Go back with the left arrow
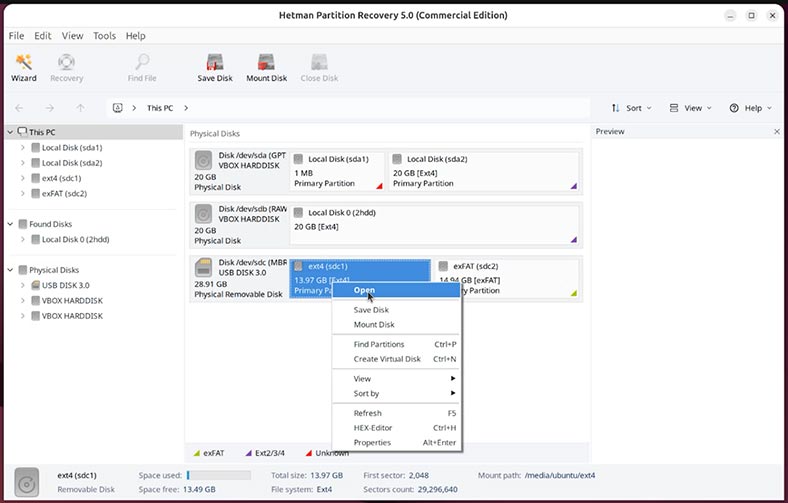This screenshot has width=788, height=503. (19, 108)
